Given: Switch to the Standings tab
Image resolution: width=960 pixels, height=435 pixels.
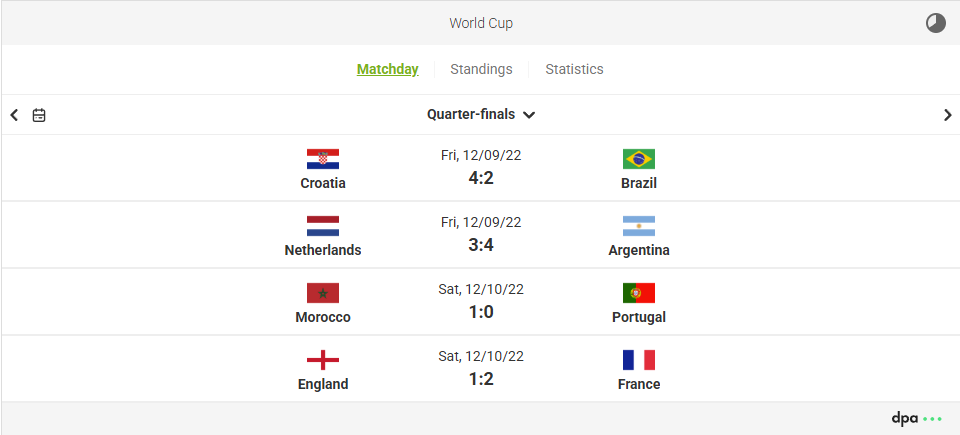Looking at the screenshot, I should (481, 69).
